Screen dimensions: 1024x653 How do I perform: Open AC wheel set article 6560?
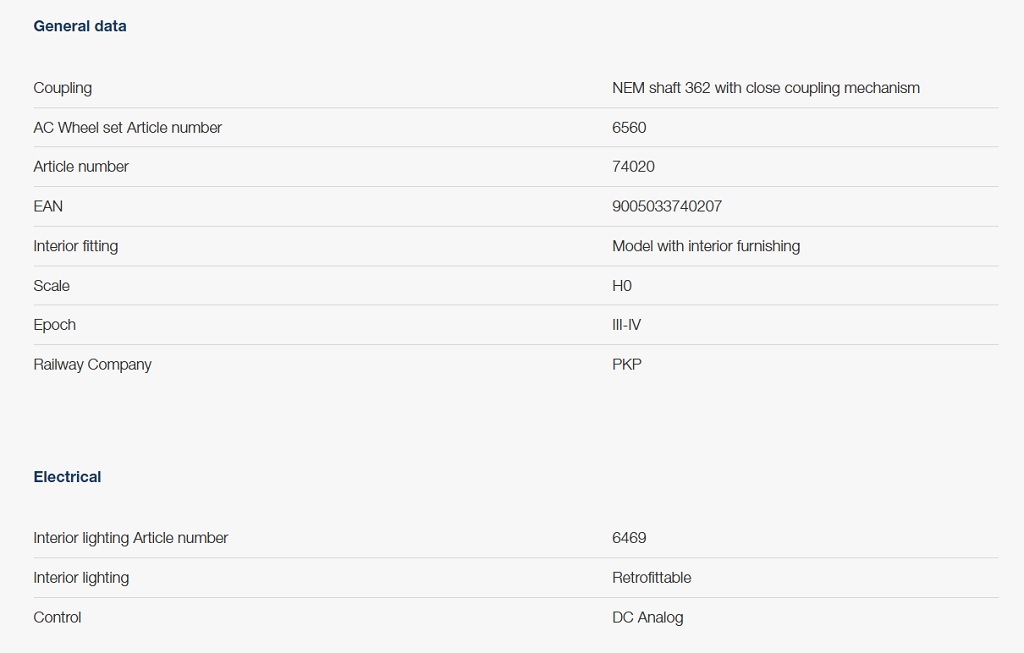629,128
